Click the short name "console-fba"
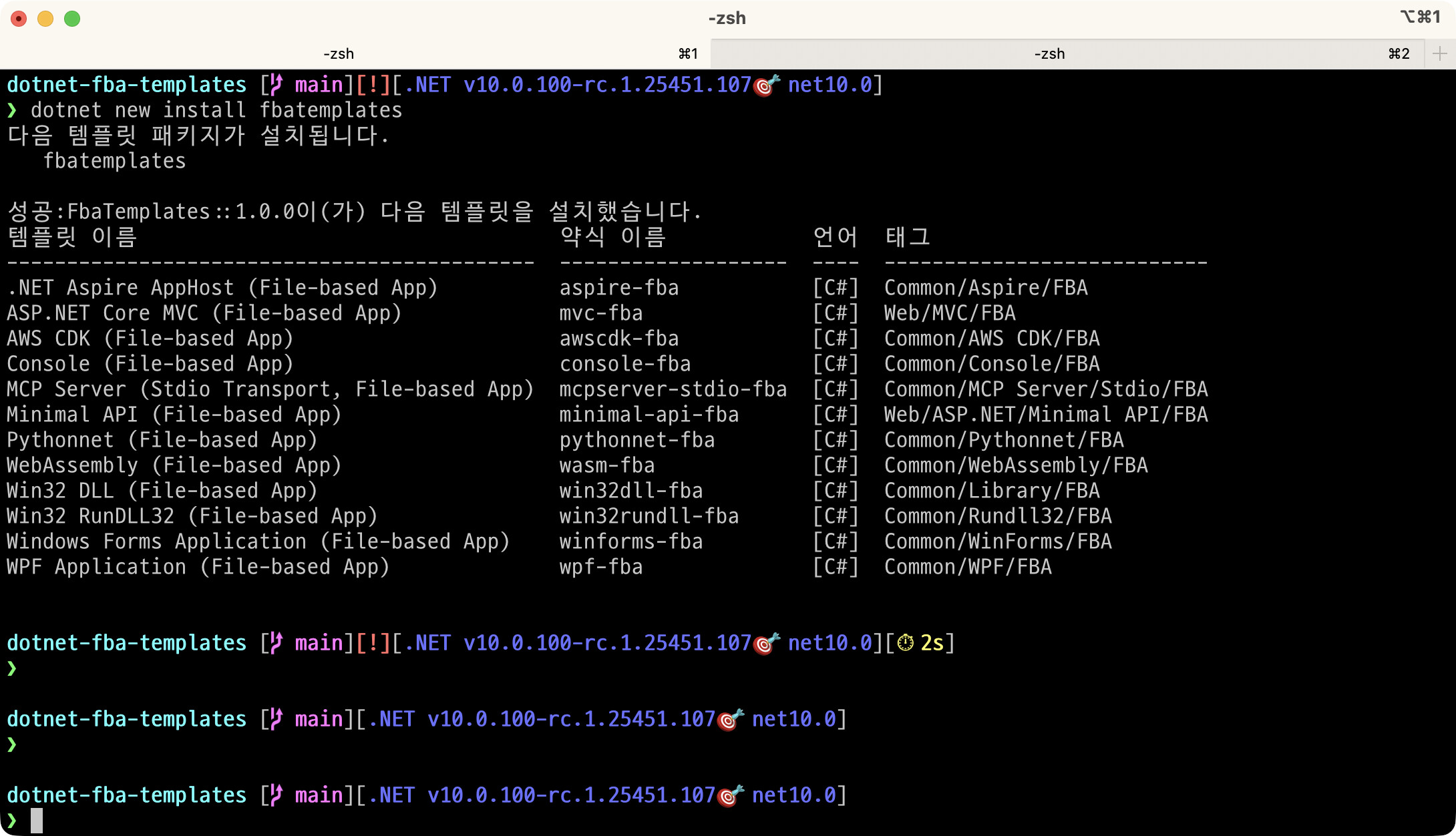1456x836 pixels. (x=625, y=364)
